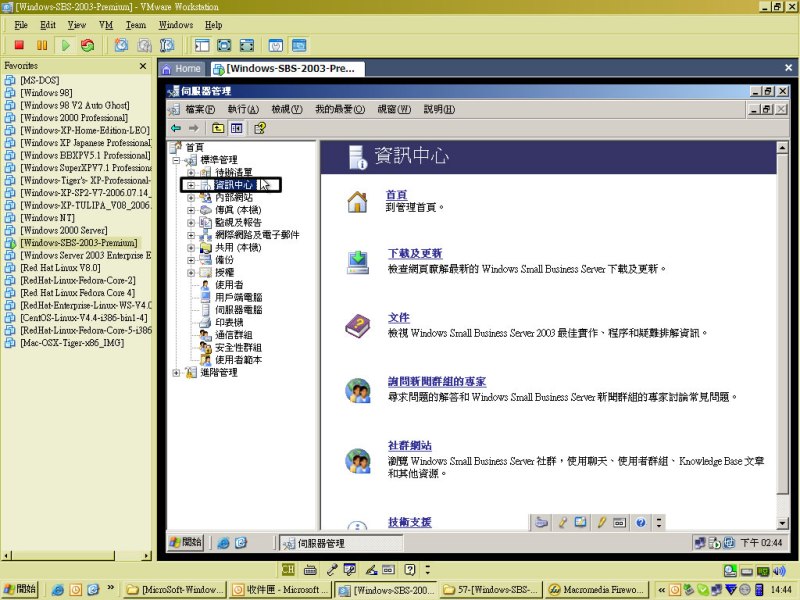800x600 pixels.
Task: Open the 說明(H) menu in 伺服器管理
Action: tap(439, 109)
